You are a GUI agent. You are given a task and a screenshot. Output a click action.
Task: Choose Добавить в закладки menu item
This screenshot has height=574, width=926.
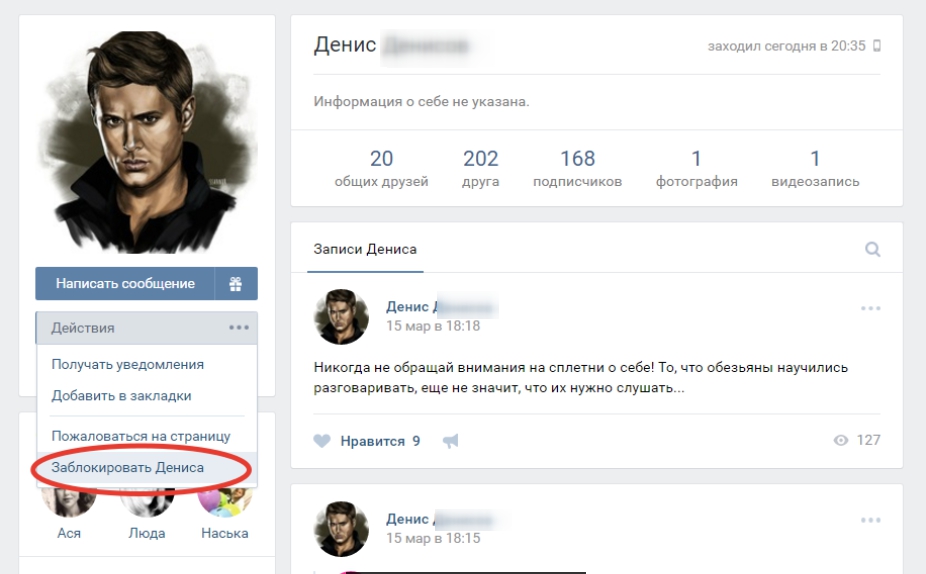[x=121, y=396]
